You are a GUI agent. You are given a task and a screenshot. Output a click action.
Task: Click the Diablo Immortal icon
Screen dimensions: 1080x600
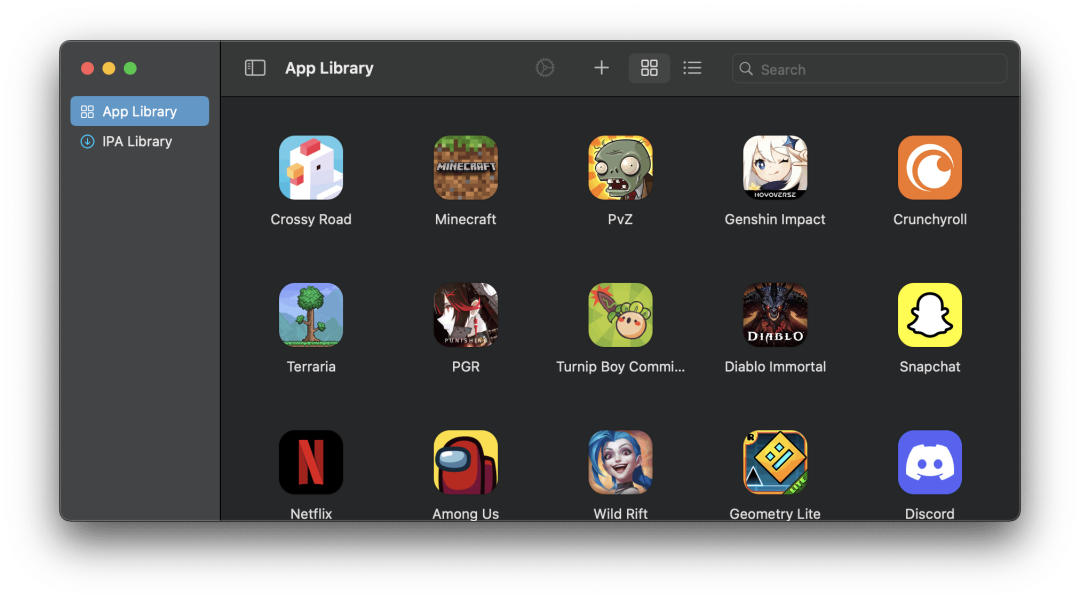tap(775, 314)
